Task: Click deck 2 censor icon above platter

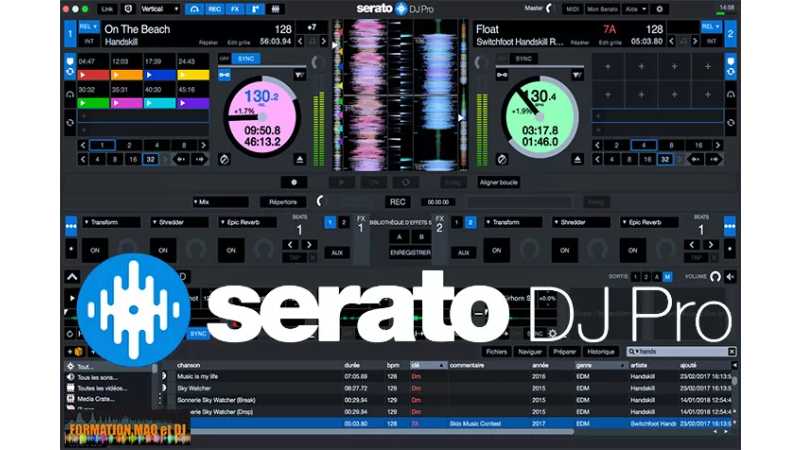Action: point(577,76)
